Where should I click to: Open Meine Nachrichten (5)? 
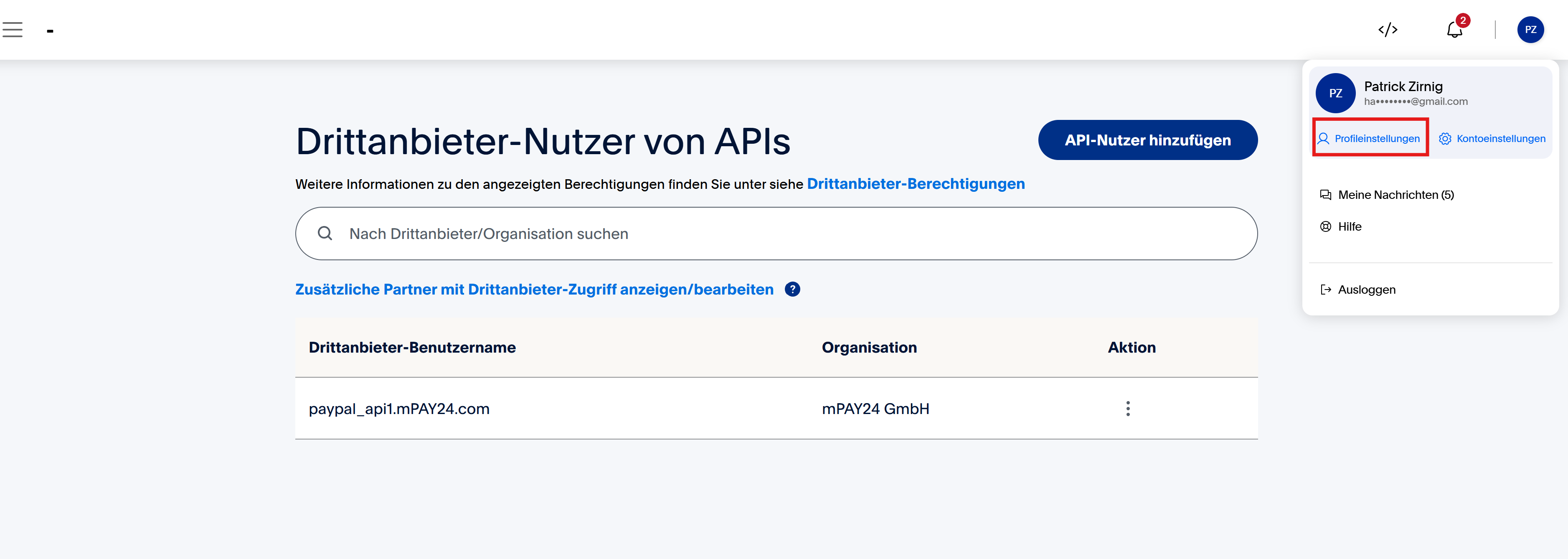tap(1395, 195)
